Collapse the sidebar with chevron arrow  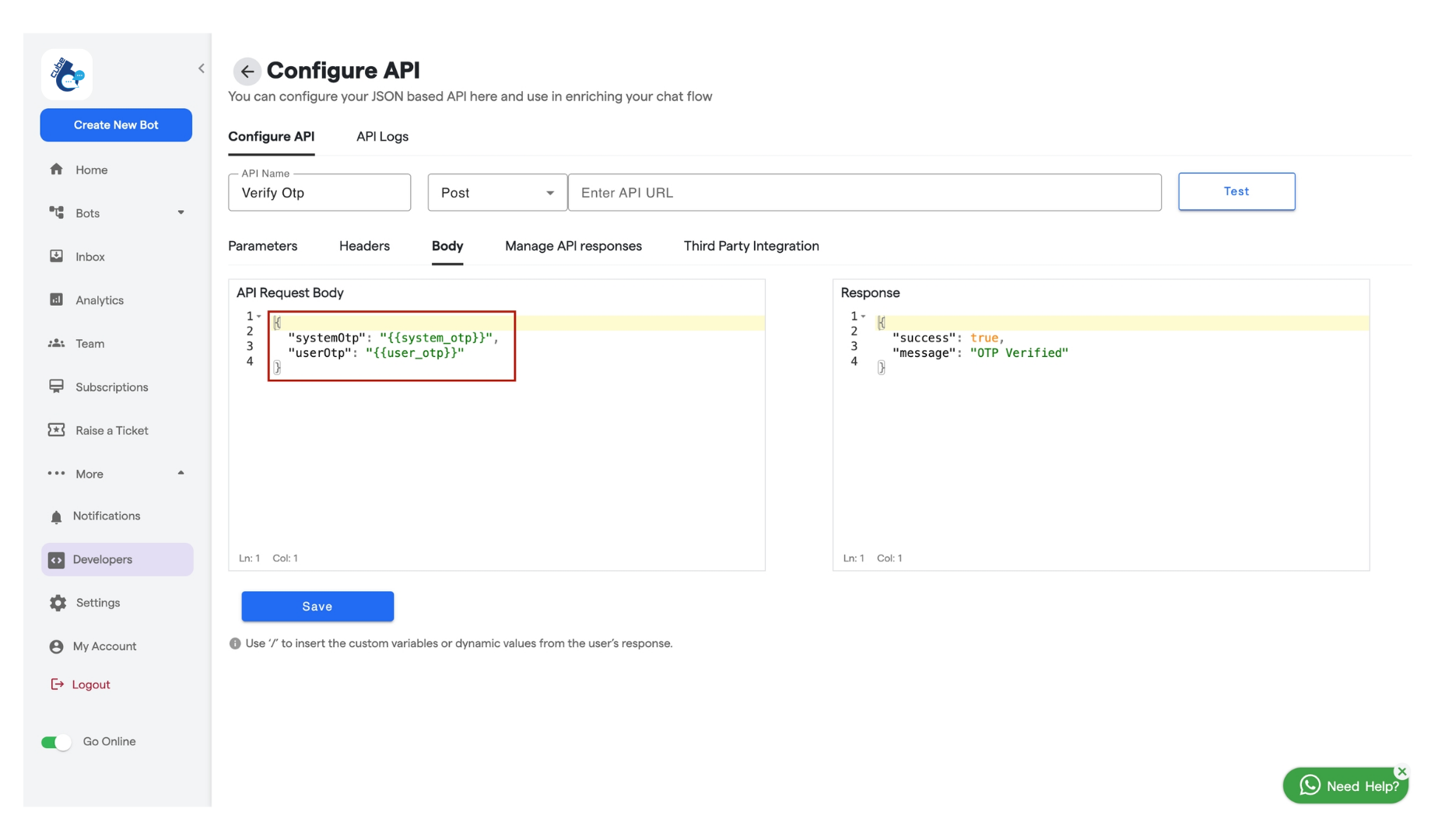[x=202, y=68]
